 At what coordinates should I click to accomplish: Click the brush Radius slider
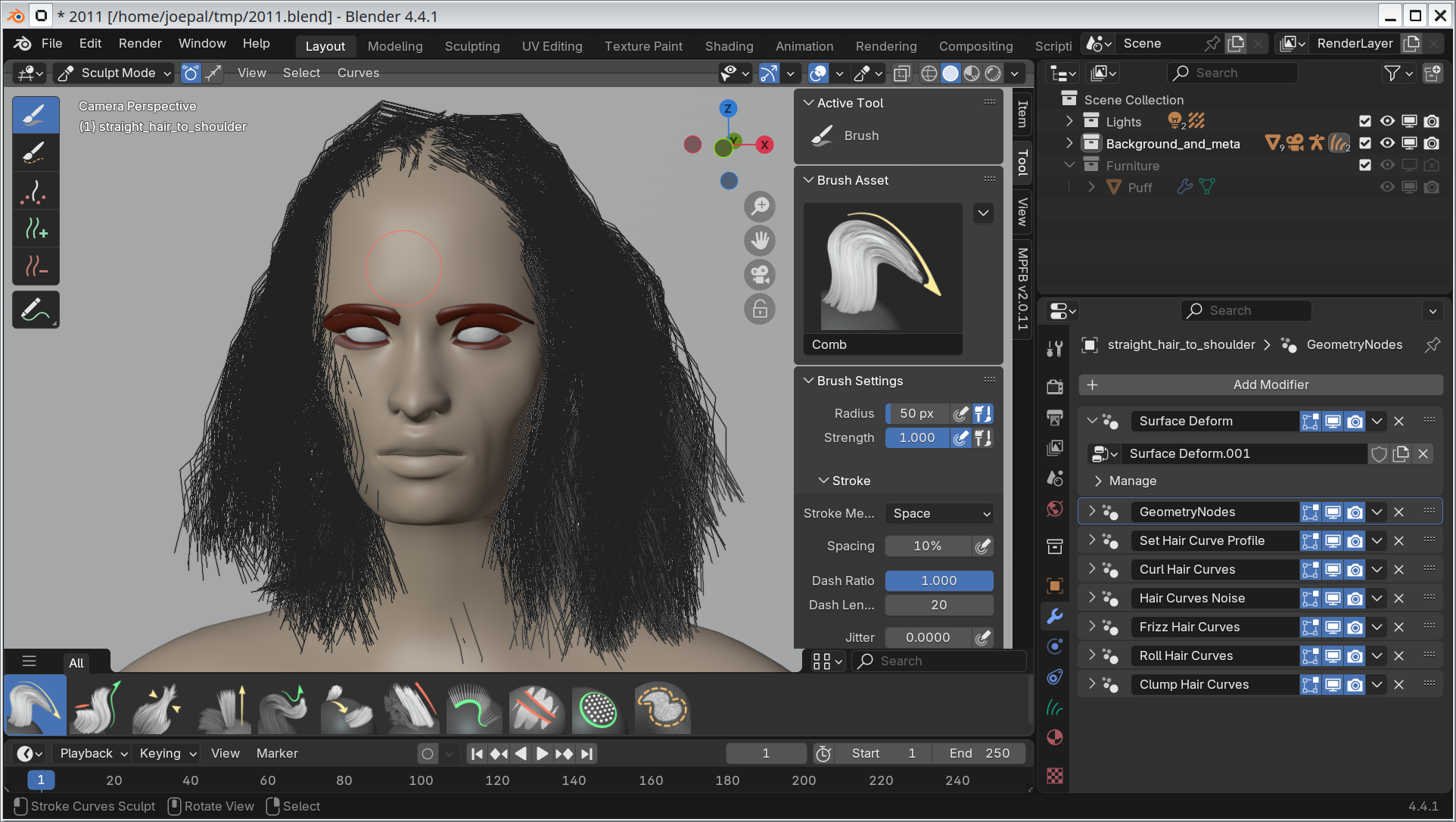pyautogui.click(x=917, y=413)
